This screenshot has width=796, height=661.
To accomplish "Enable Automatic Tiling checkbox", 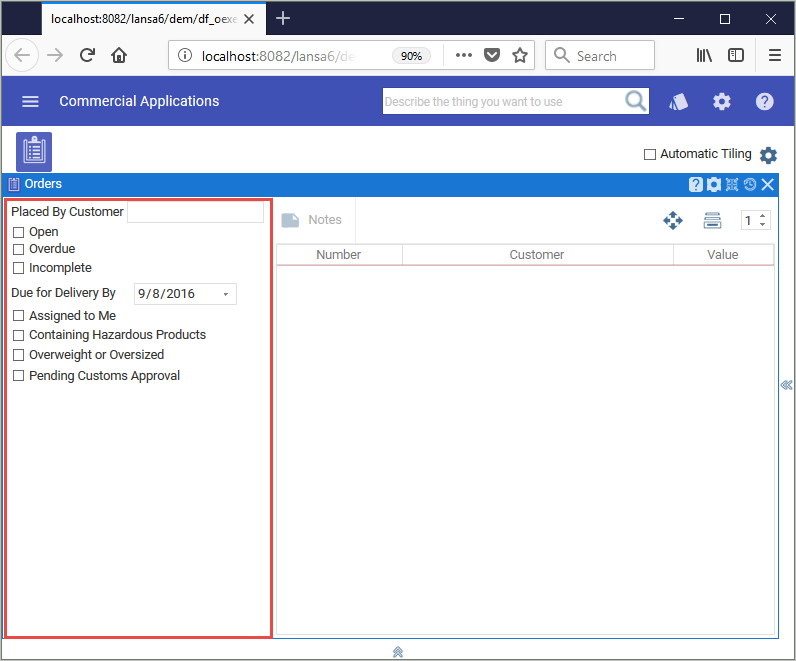I will [649, 154].
